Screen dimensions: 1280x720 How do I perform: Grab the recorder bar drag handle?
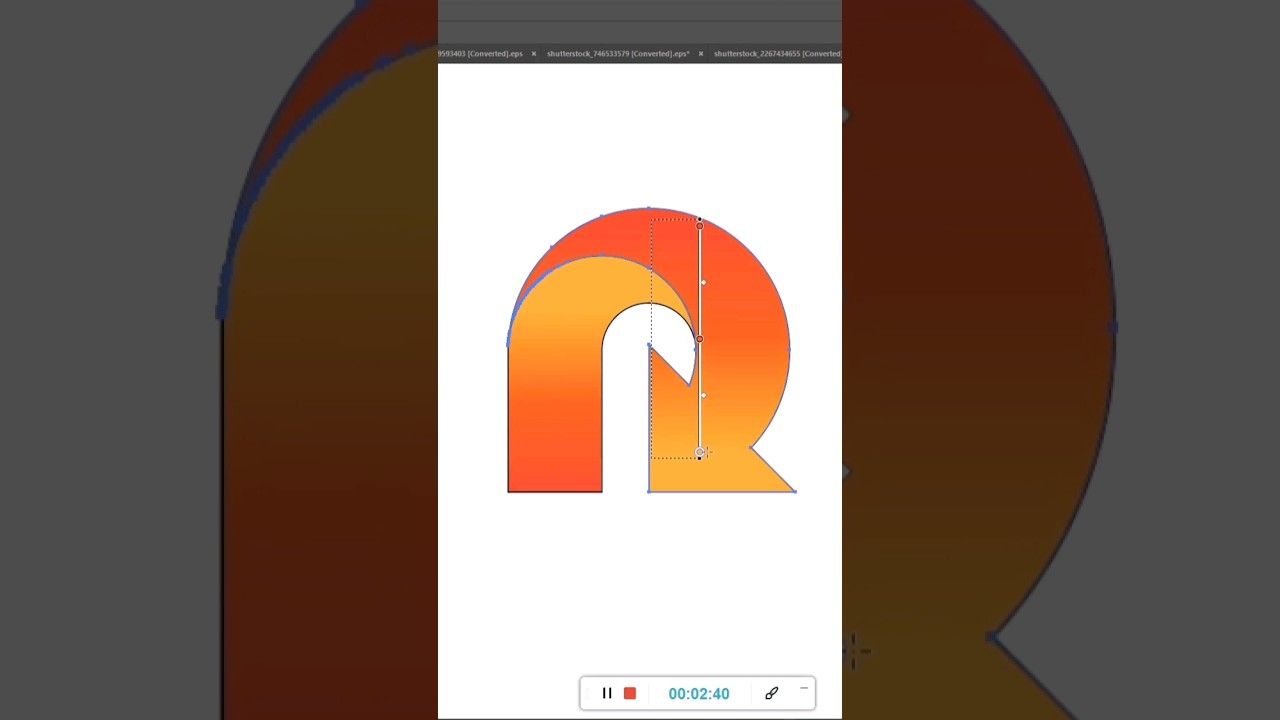tap(589, 693)
